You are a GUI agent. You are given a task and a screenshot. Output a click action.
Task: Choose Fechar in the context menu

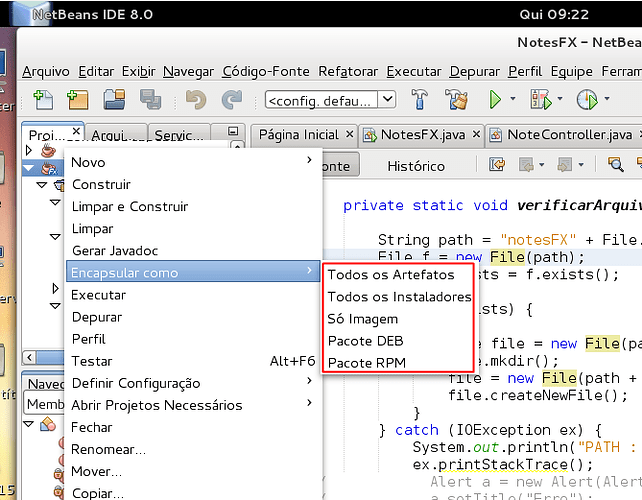[192, 428]
